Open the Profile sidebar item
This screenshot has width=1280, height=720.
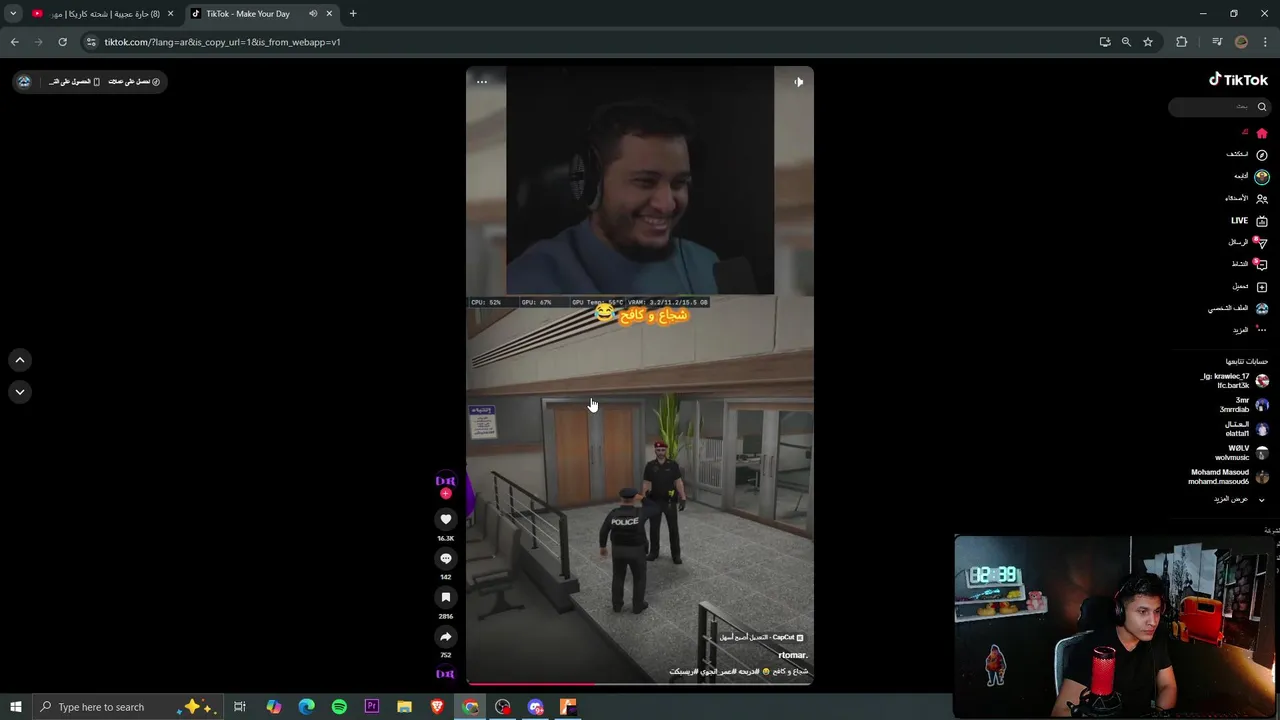[x=1238, y=308]
